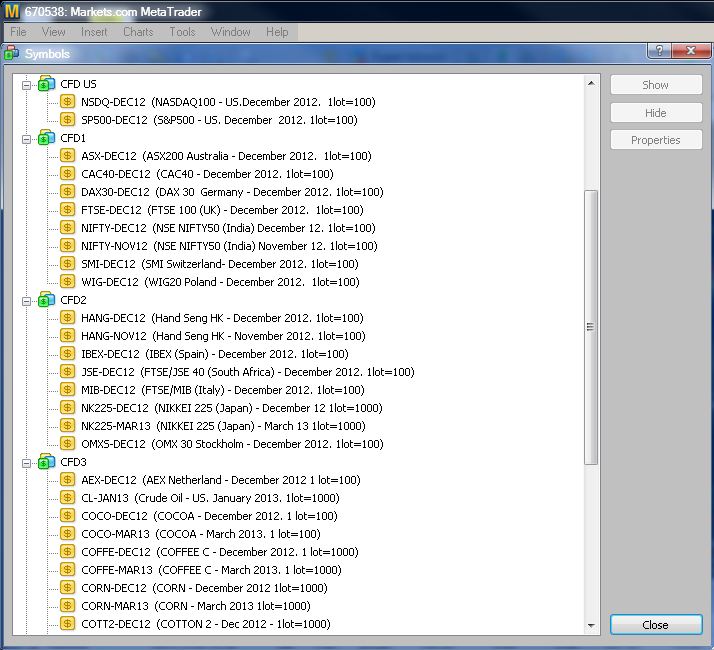714x650 pixels.
Task: Click the CFD3 group folder icon
Action: (x=46, y=462)
